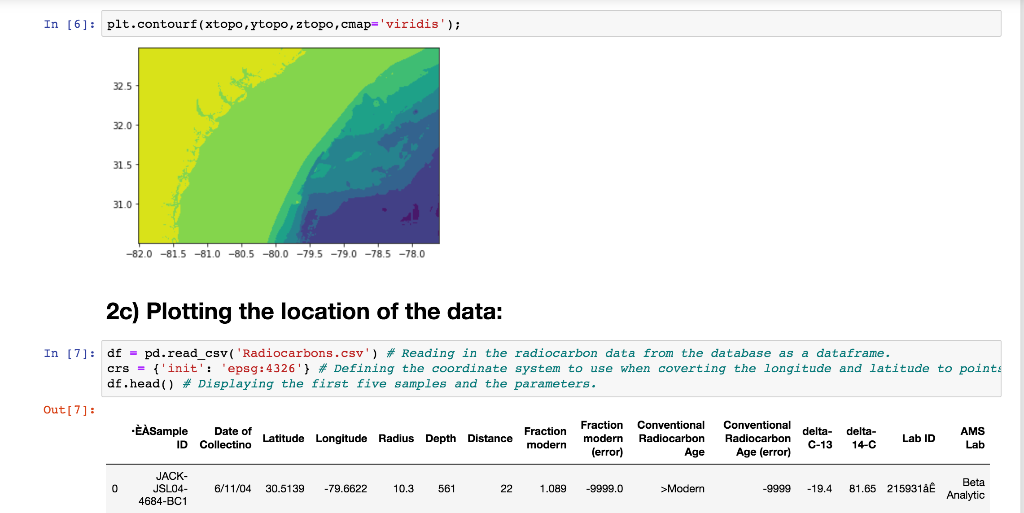Click the longitude value -79.6622
The image size is (1024, 513).
[345, 488]
